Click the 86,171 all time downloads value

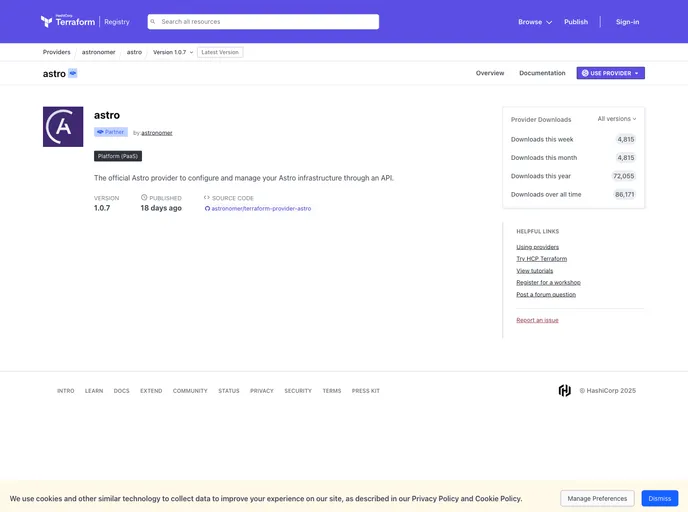pos(624,194)
